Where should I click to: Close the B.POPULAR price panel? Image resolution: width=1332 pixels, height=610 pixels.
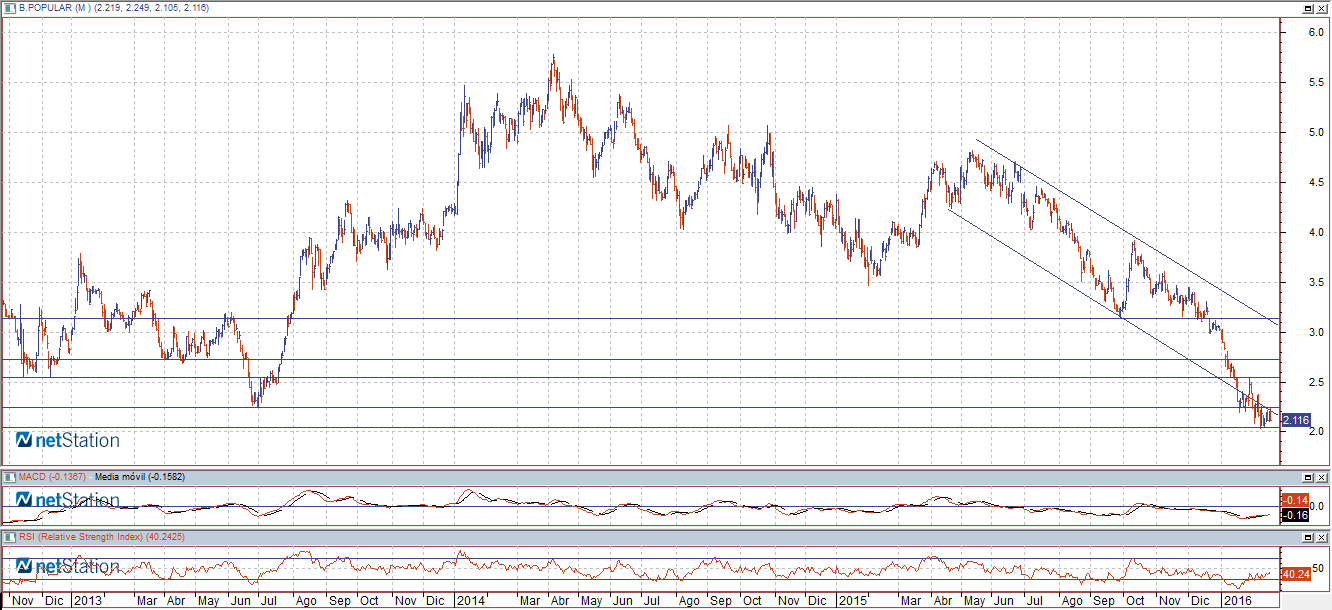pyautogui.click(x=1322, y=8)
